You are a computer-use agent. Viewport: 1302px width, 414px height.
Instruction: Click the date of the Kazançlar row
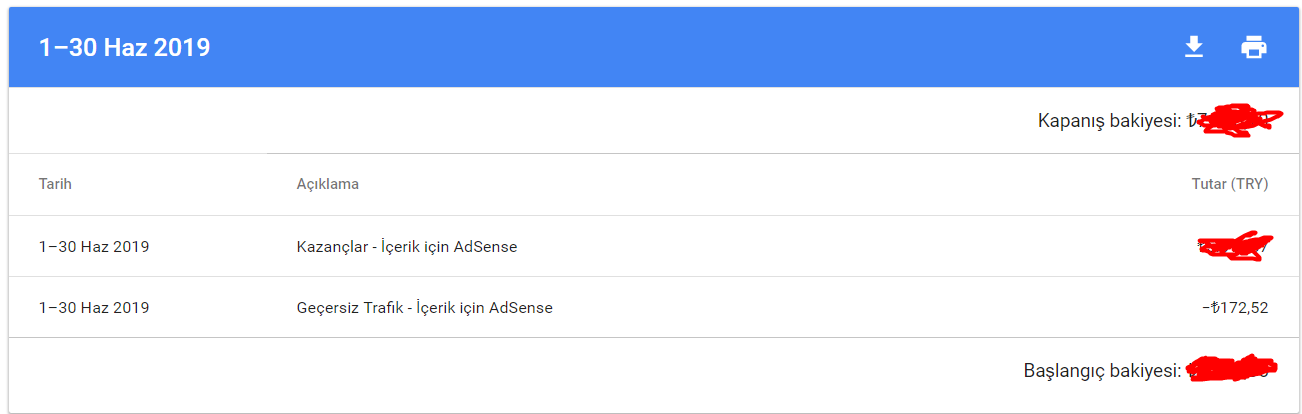click(94, 246)
